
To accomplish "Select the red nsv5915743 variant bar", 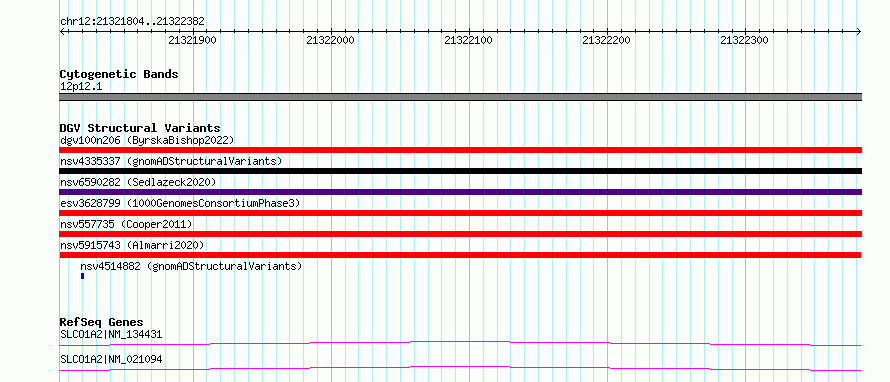I will 461,255.
